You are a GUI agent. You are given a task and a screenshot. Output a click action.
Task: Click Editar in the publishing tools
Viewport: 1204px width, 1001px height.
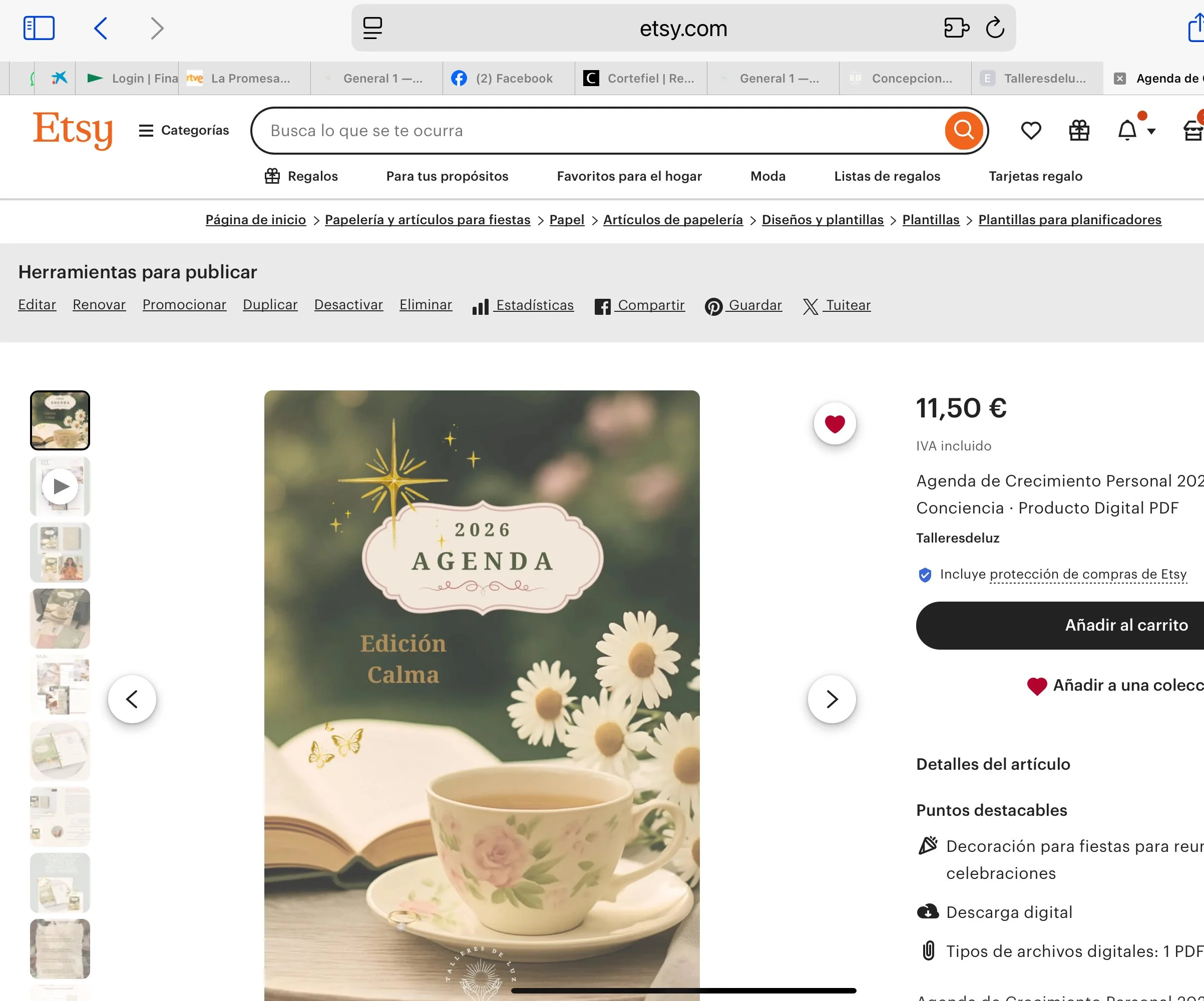(x=37, y=305)
